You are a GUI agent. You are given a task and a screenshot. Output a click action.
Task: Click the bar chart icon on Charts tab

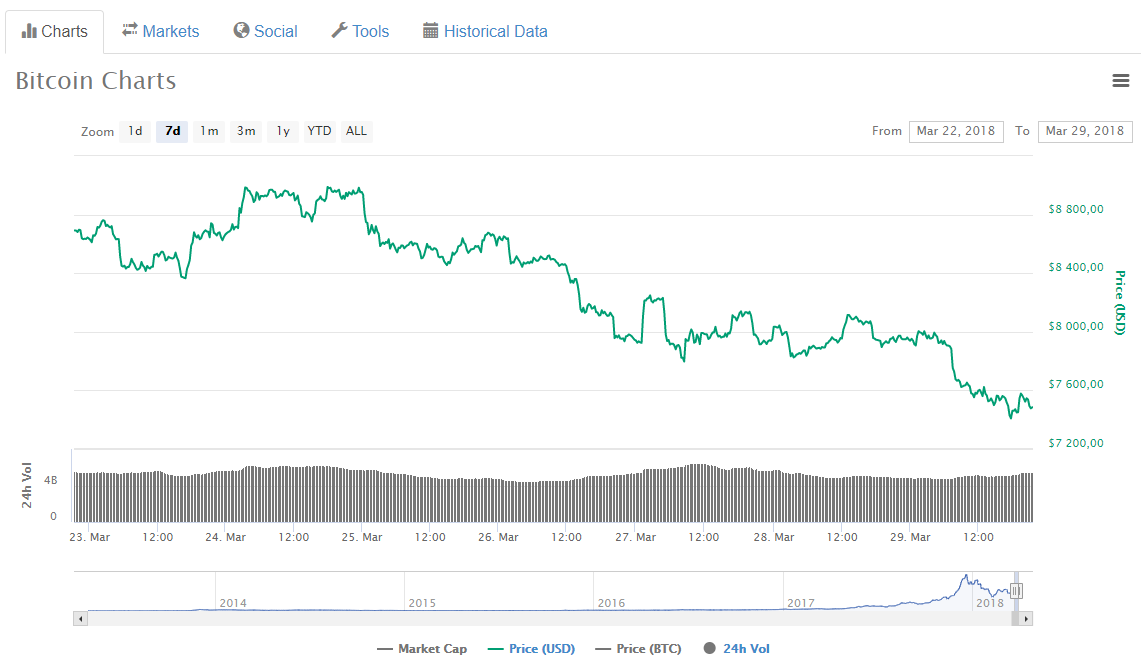(29, 31)
